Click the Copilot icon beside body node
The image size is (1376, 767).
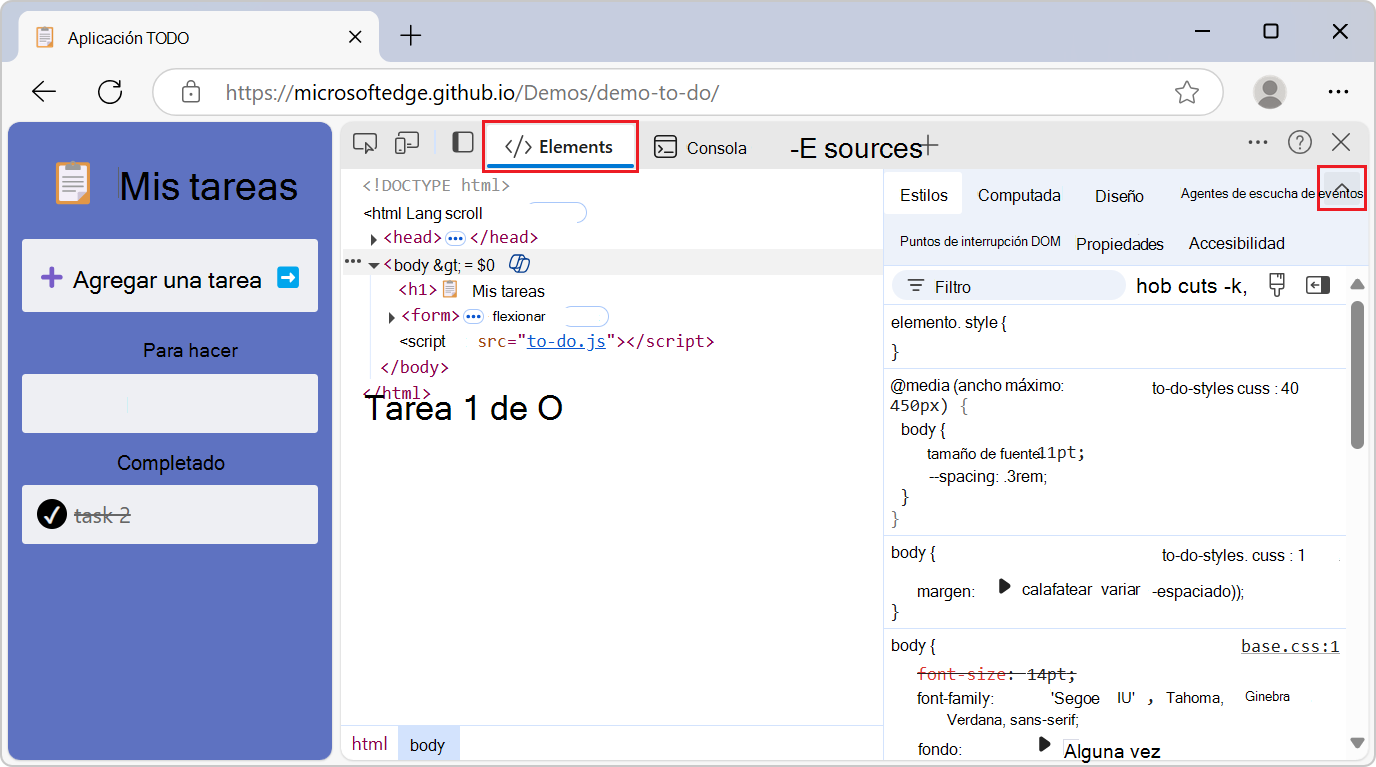coord(519,264)
